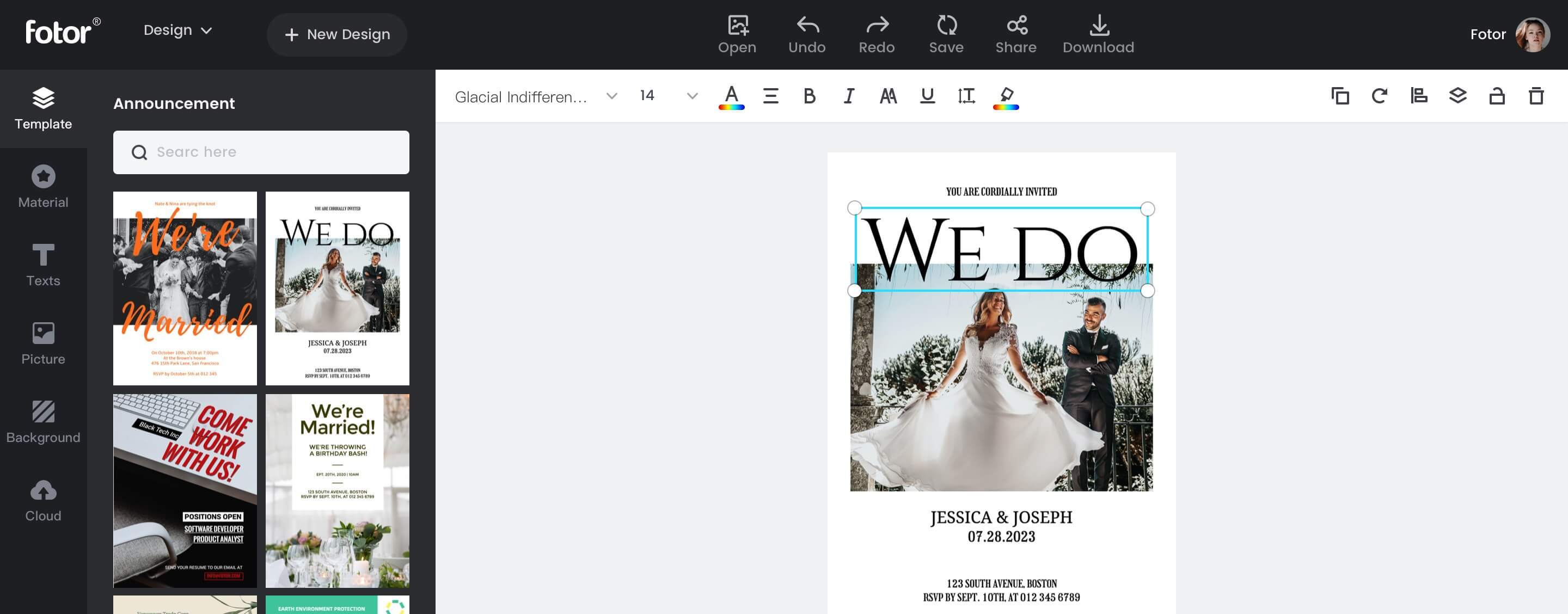Select the orange We're Married template

click(x=185, y=288)
